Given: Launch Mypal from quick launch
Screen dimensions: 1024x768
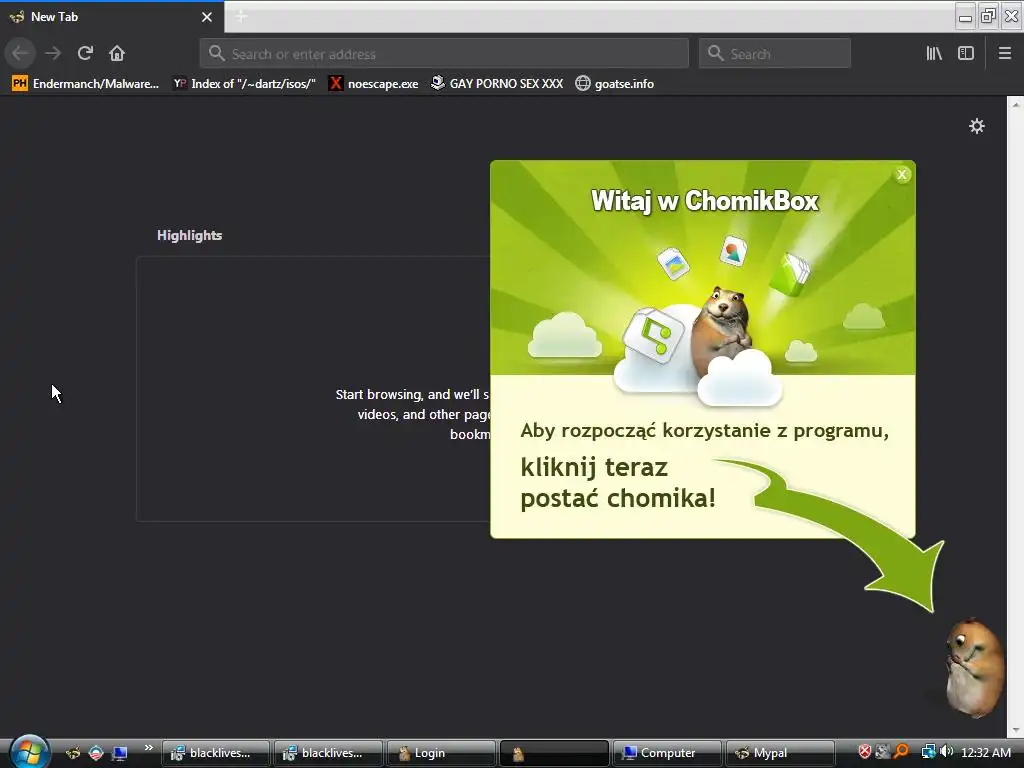Looking at the screenshot, I should click(72, 753).
